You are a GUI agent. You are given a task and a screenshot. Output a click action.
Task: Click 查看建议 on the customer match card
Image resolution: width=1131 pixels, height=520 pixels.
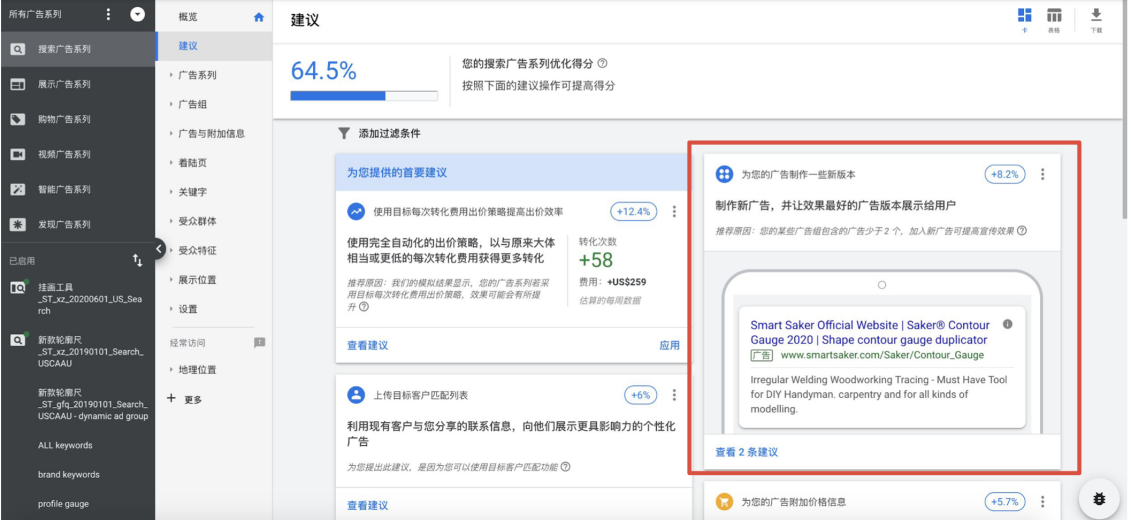368,506
